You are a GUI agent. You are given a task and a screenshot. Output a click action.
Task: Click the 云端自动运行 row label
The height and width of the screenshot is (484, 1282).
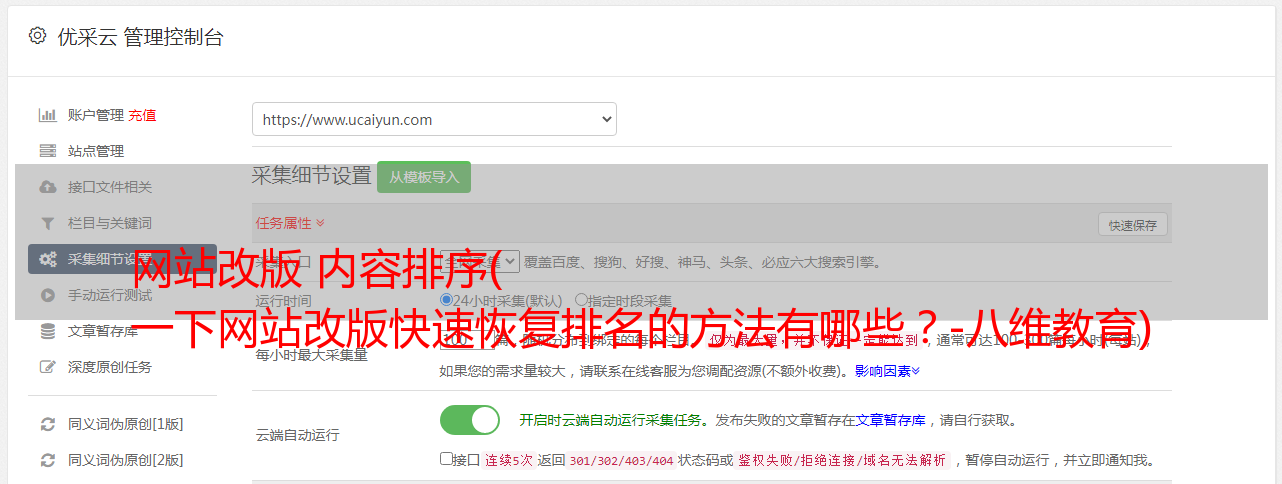(x=298, y=435)
